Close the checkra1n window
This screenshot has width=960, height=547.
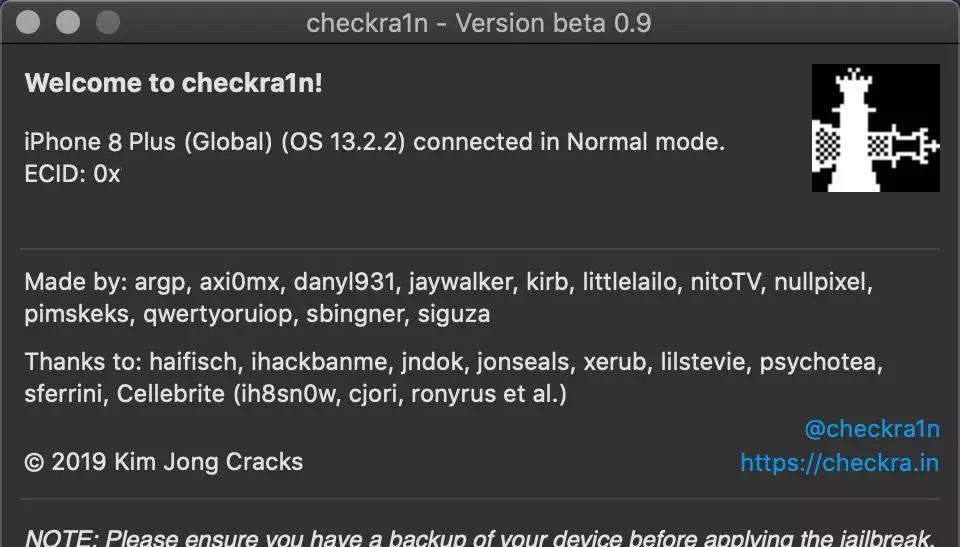[28, 23]
